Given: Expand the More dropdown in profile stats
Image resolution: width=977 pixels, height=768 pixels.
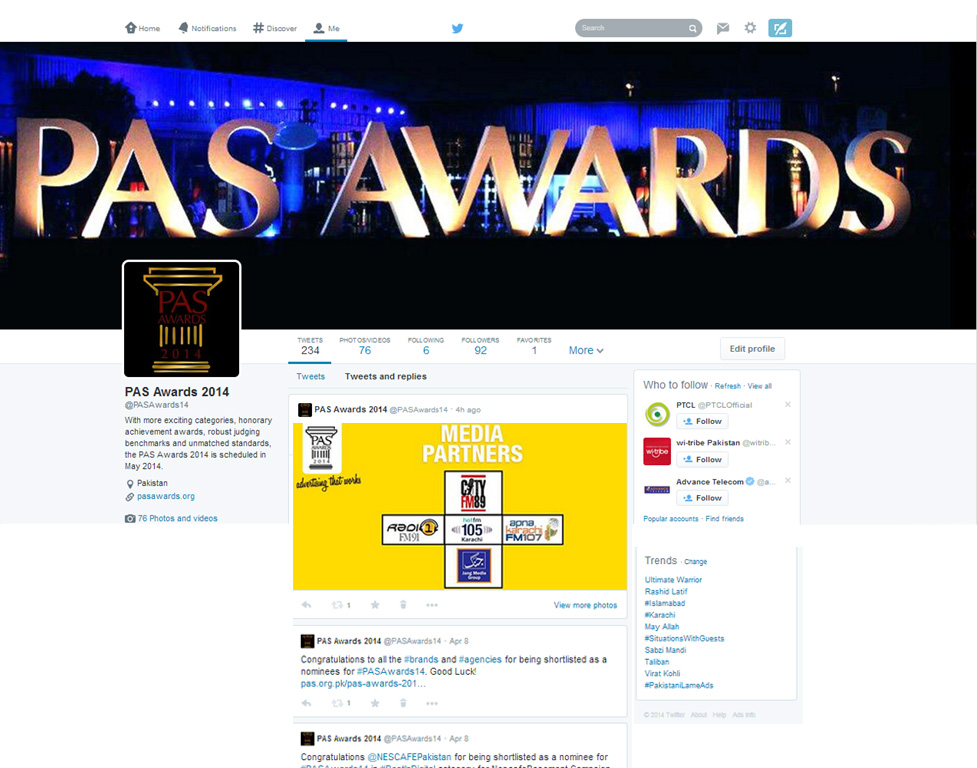Looking at the screenshot, I should (x=586, y=351).
